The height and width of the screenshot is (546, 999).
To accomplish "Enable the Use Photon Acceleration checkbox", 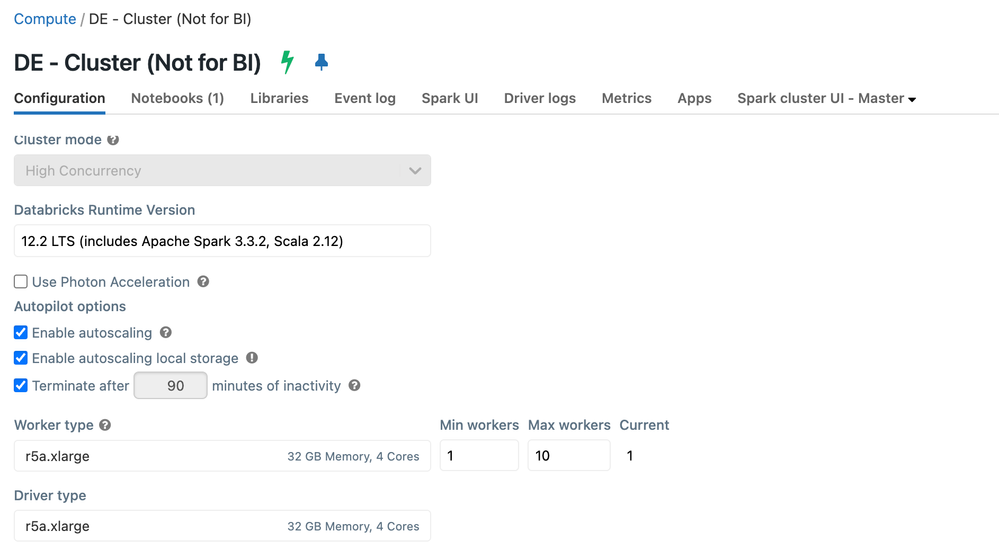I will pos(21,282).
